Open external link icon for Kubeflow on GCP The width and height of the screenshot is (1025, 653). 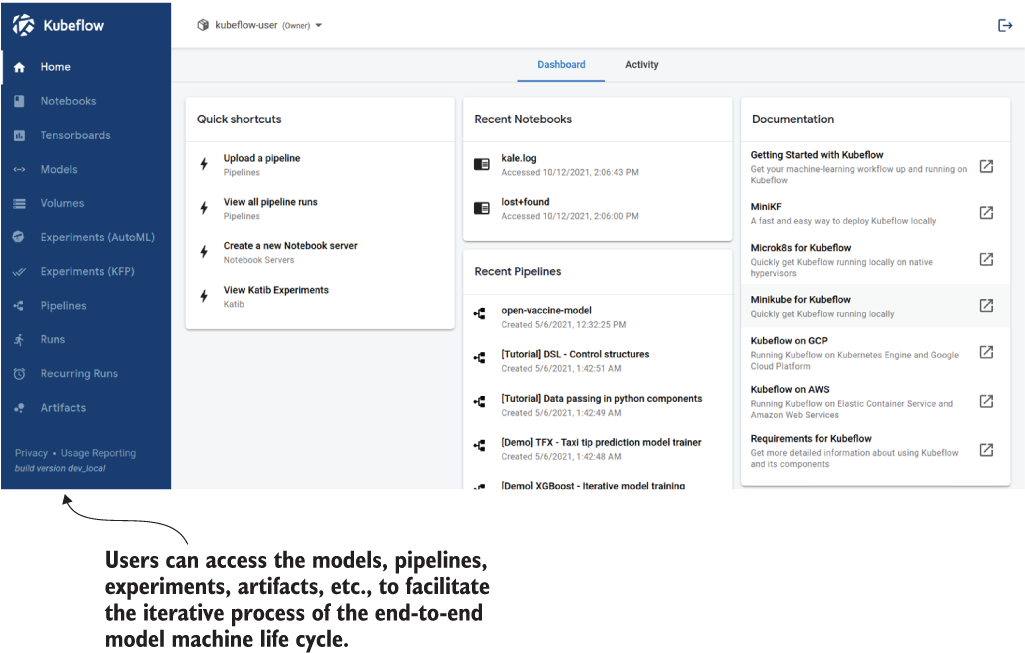point(986,352)
